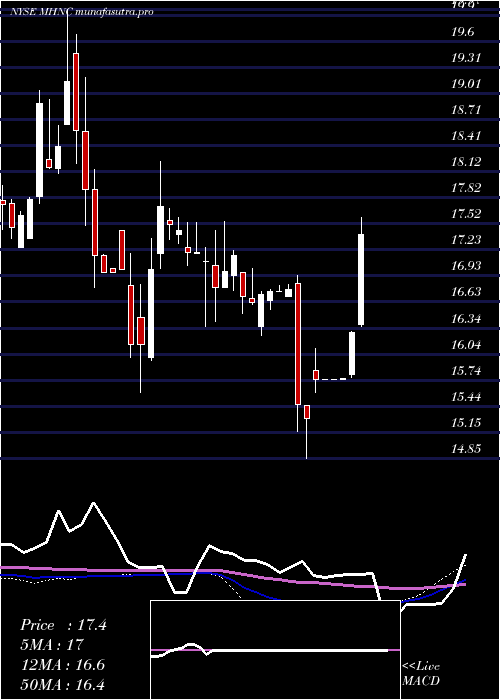
Task: Click the 19.31 price axis label
Action: pos(466,58)
